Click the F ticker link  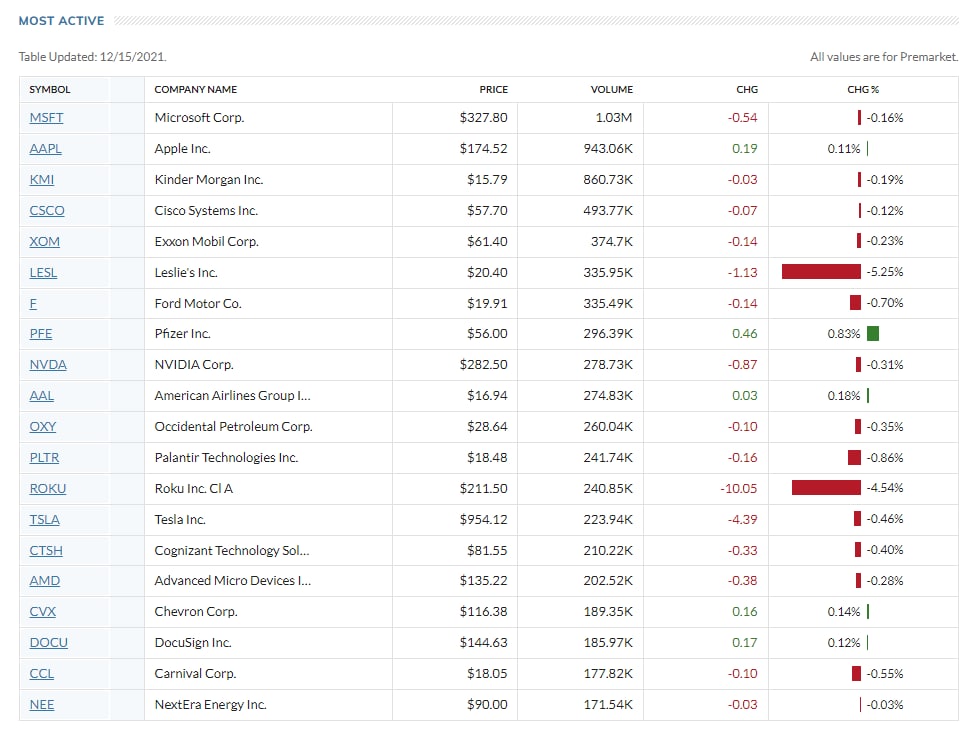tap(33, 303)
